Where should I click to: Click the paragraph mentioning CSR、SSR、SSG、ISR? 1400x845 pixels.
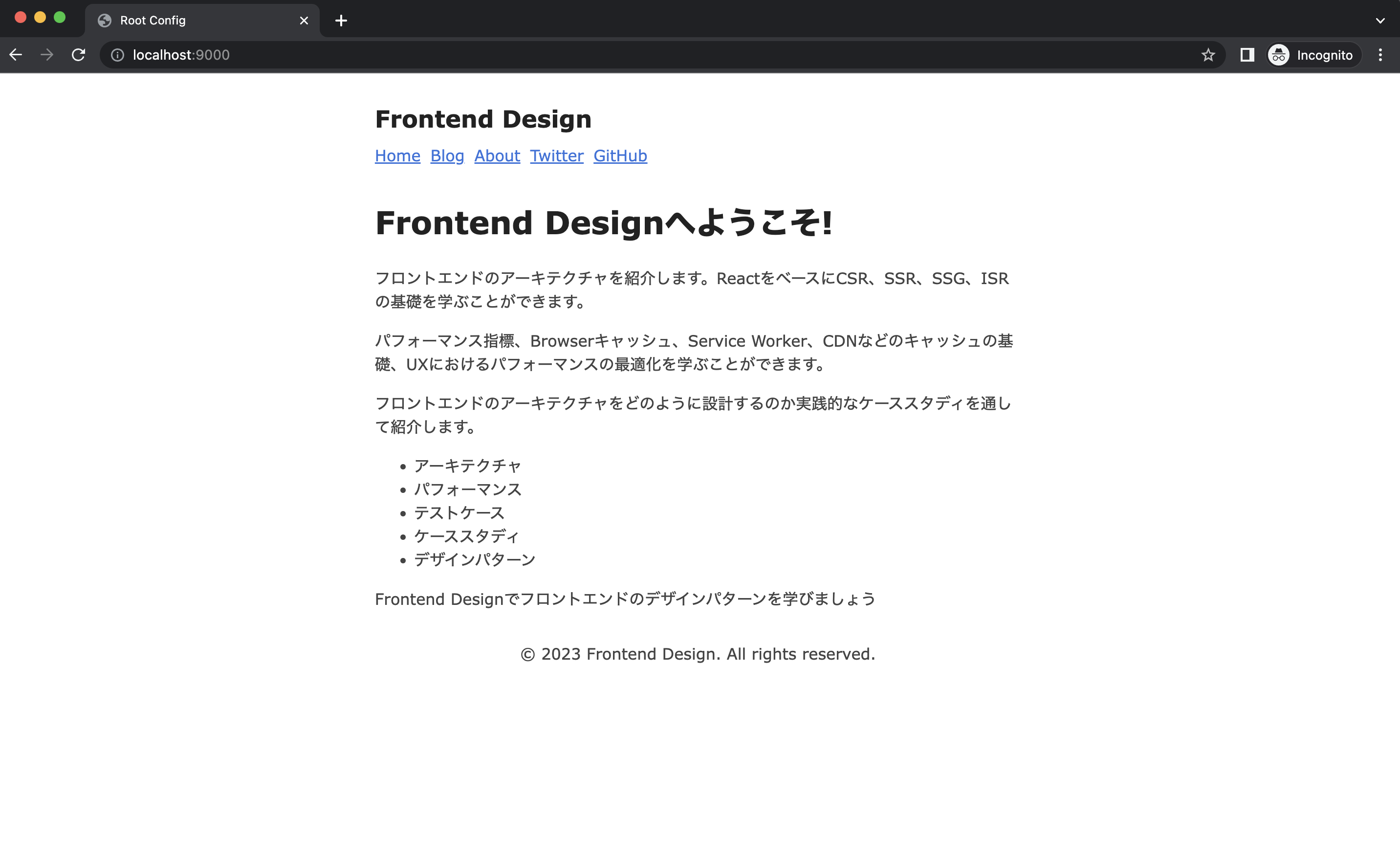coord(692,290)
